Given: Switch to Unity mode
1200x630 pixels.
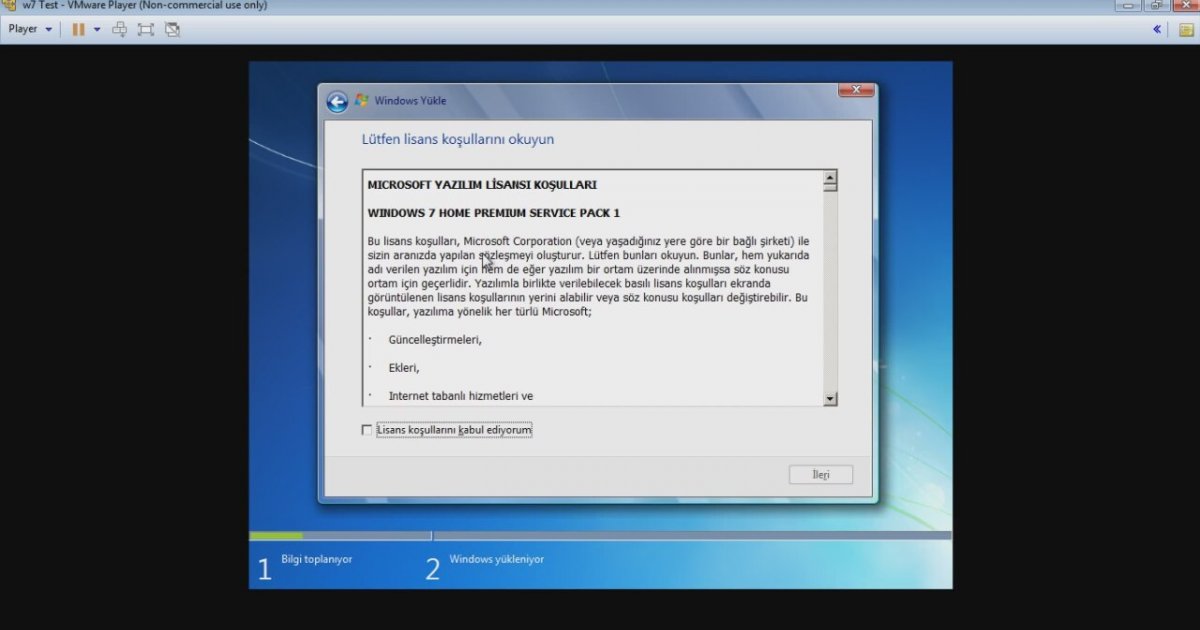Looking at the screenshot, I should (172, 29).
